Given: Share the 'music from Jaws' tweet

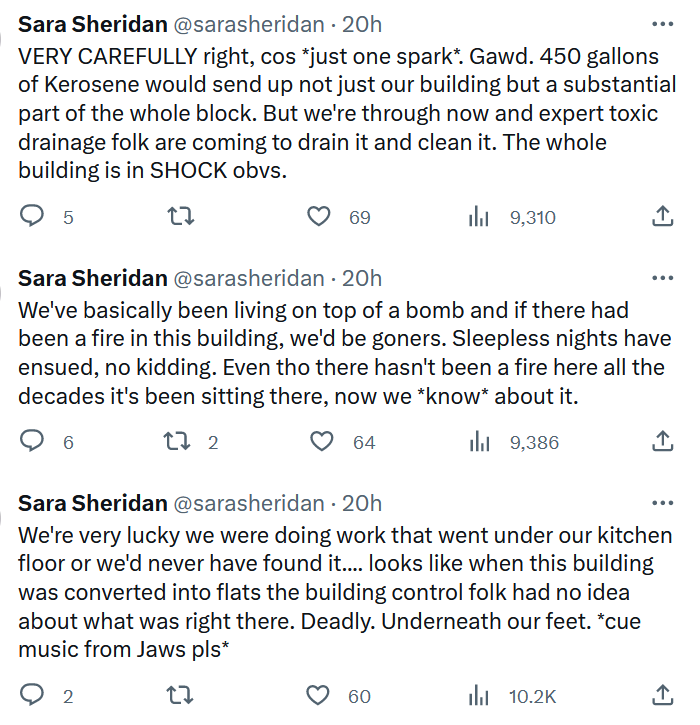Looking at the screenshot, I should 662,696.
